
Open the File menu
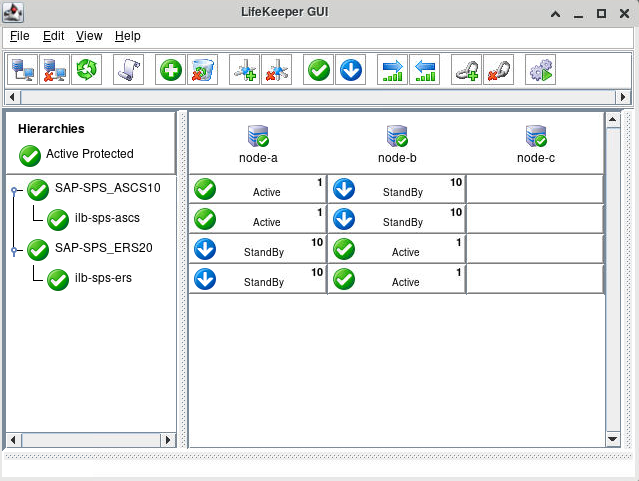pos(20,36)
